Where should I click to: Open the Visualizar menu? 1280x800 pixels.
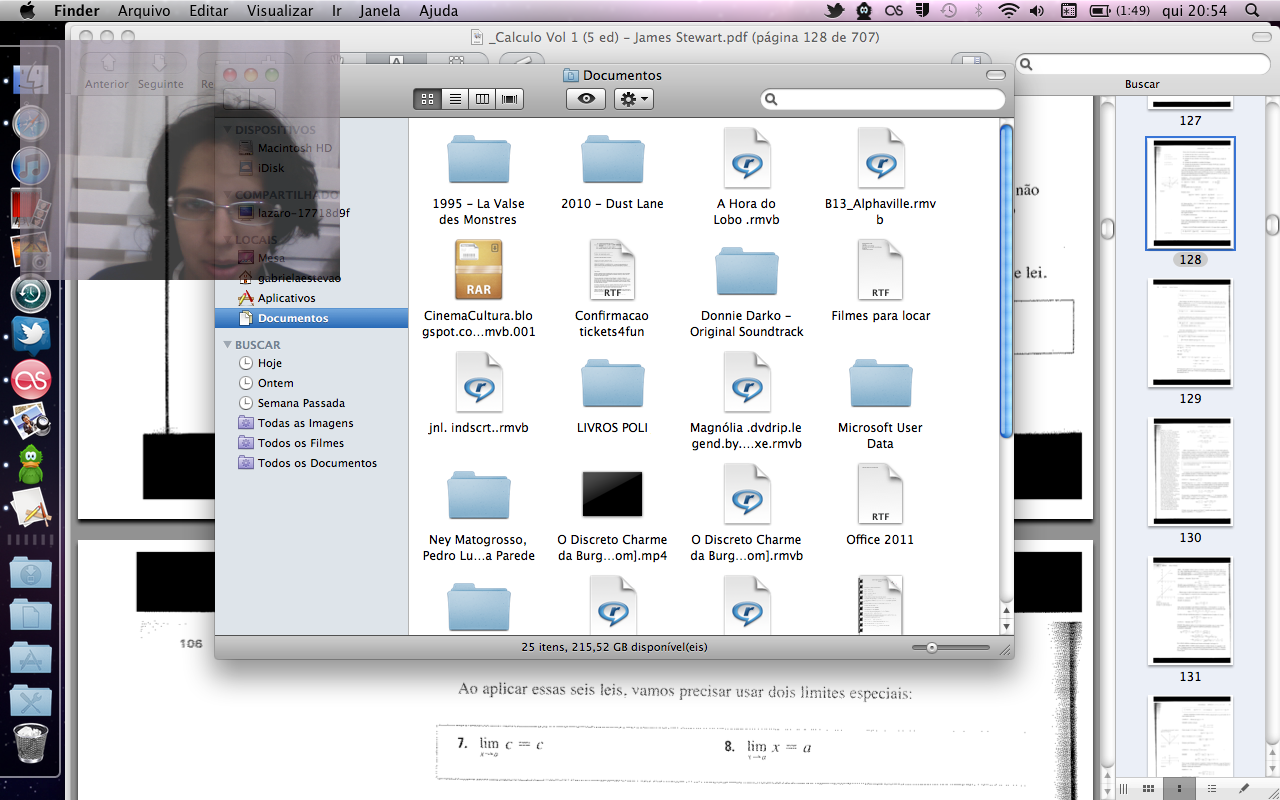coord(280,11)
